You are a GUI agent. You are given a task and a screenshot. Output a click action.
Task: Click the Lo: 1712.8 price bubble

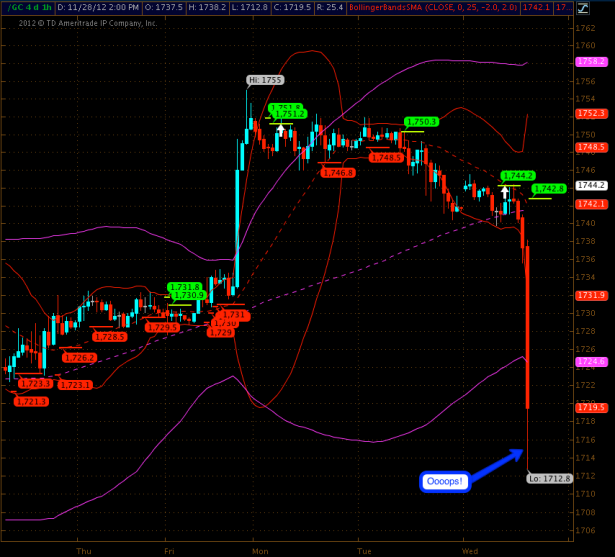point(548,478)
